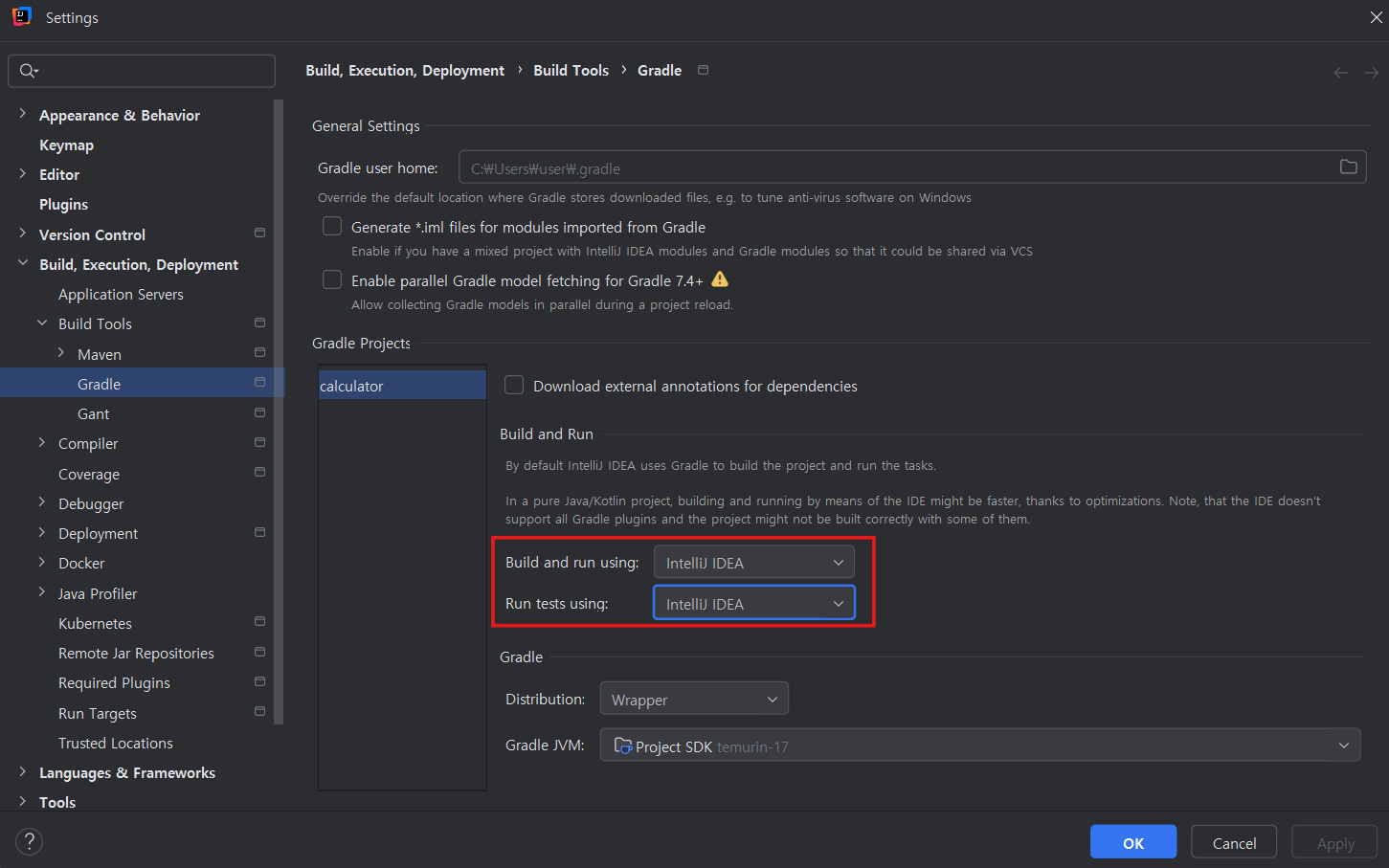
Task: Click the warning icon next to parallel Gradle model fetching
Action: [720, 279]
